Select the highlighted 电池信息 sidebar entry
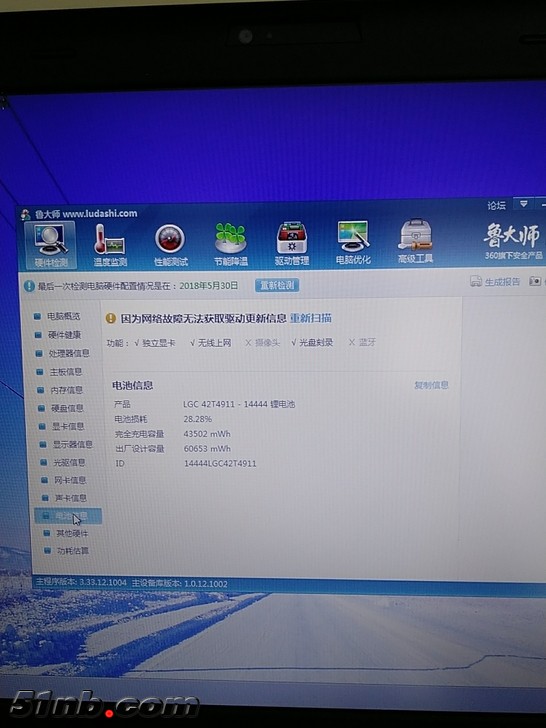This screenshot has height=728, width=546. tap(68, 516)
